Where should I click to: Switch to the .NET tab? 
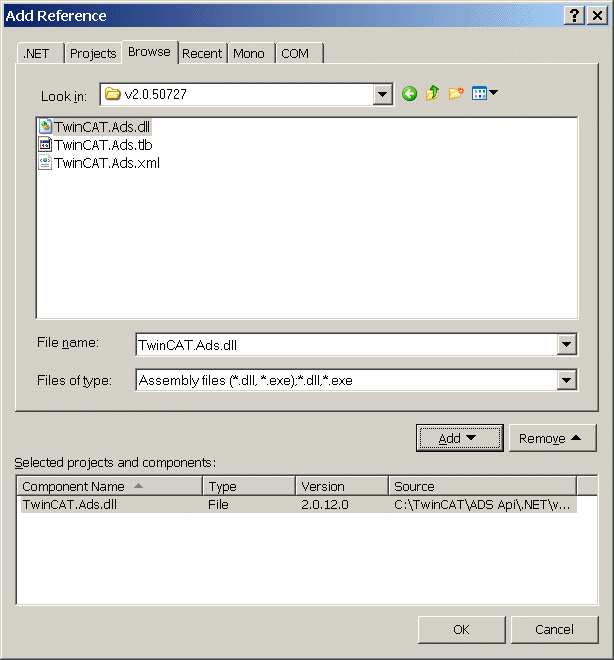(x=40, y=53)
